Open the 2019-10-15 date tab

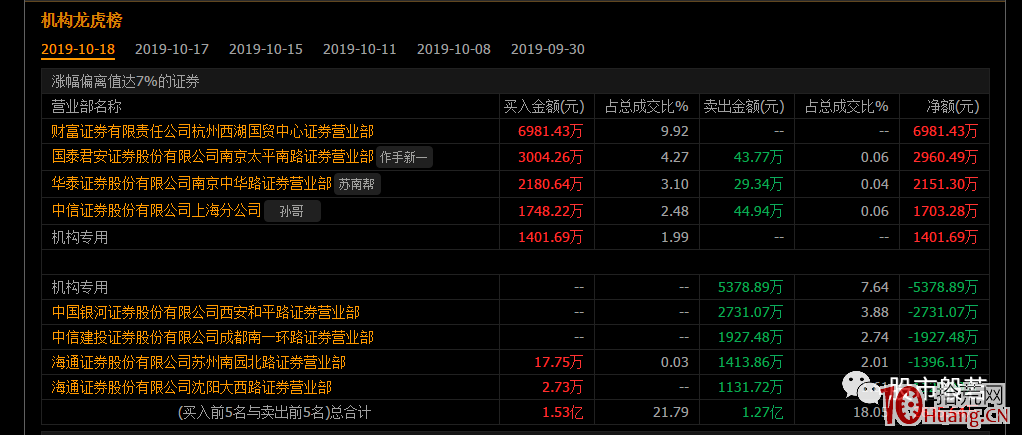click(266, 50)
